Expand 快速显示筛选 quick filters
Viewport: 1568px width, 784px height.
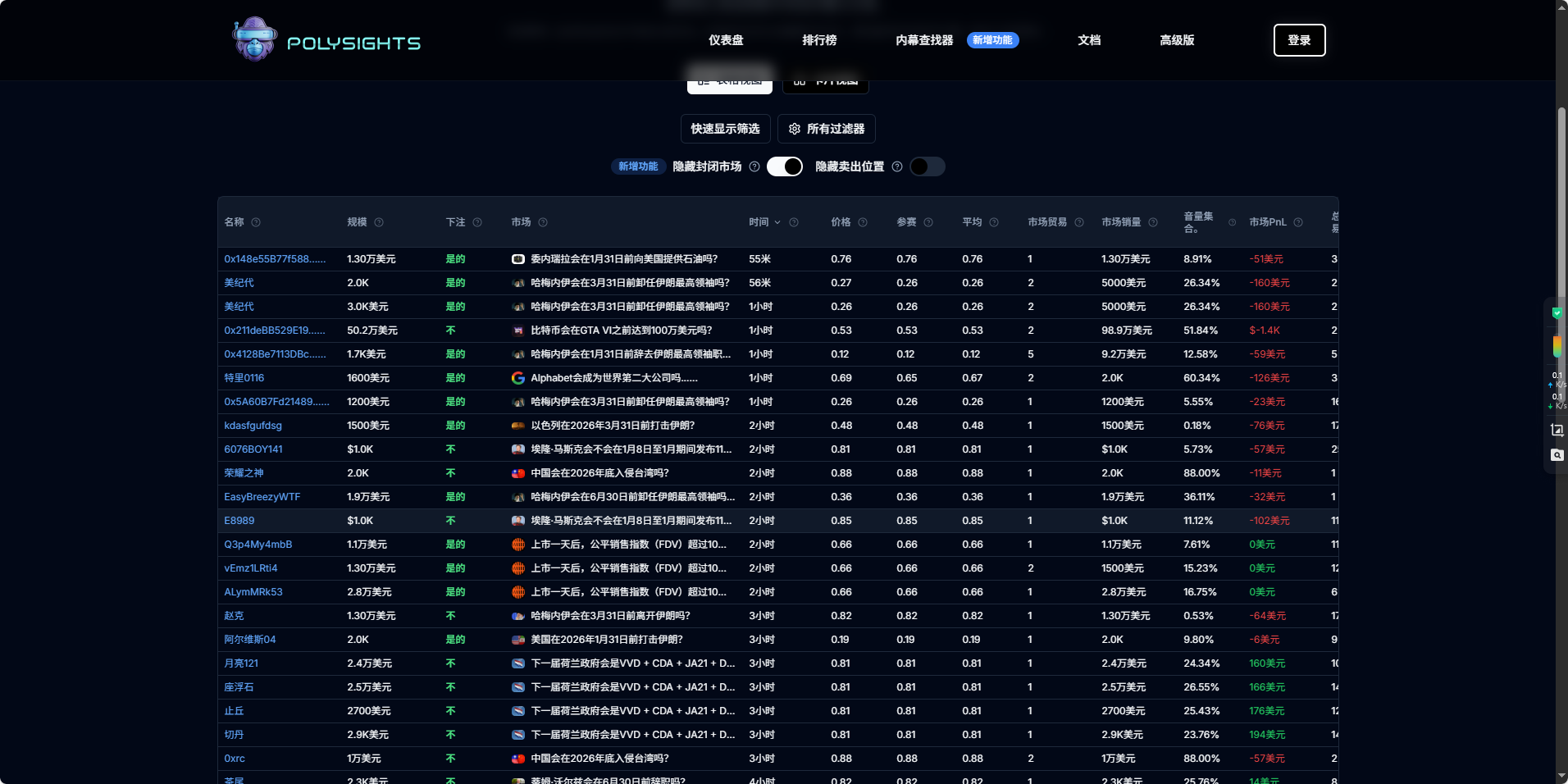click(725, 129)
